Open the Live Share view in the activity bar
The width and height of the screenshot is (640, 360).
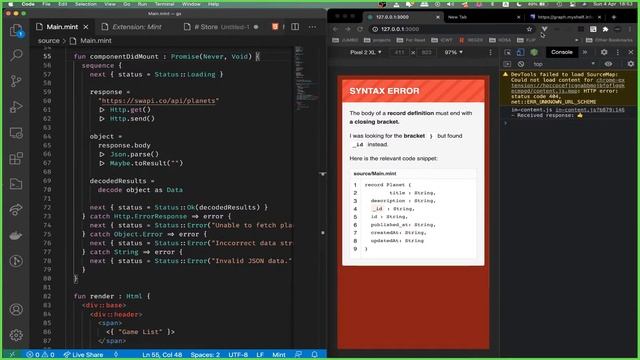click(x=16, y=210)
